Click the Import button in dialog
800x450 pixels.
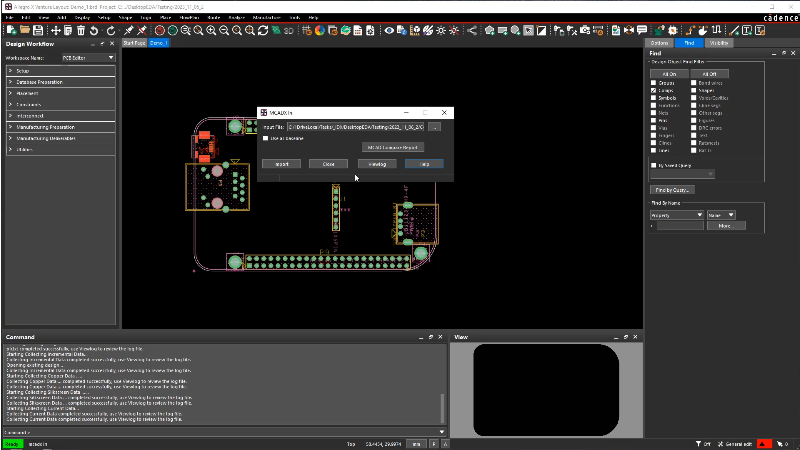coord(281,163)
